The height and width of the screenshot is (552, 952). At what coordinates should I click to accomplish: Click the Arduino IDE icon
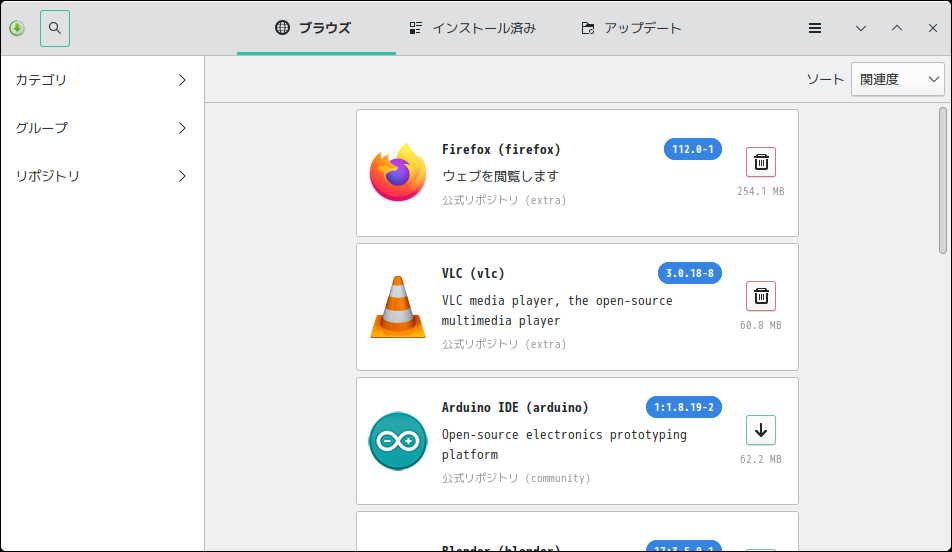(398, 441)
